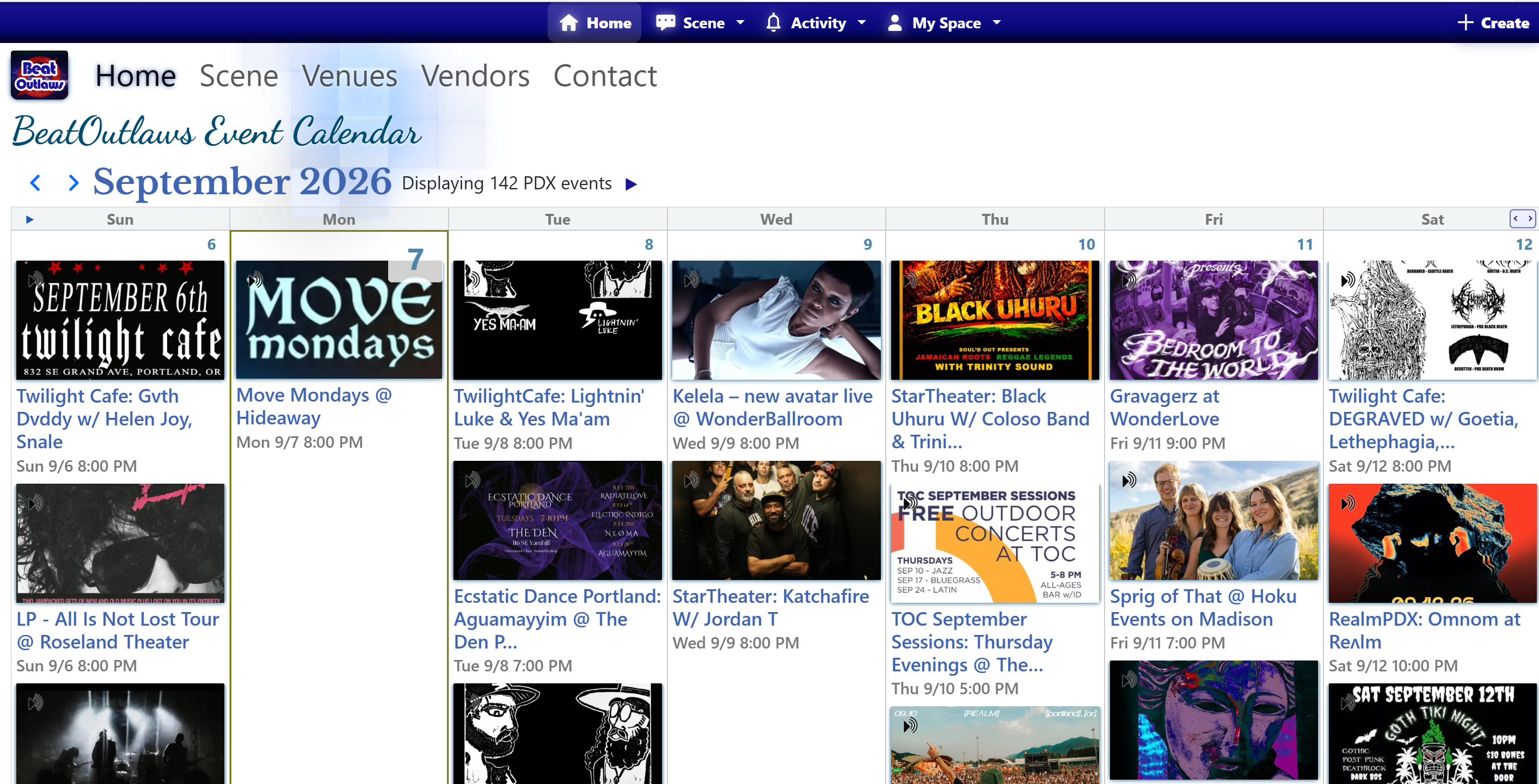This screenshot has width=1539, height=784.
Task: Open Kelela new avatar live link
Action: coord(772,407)
